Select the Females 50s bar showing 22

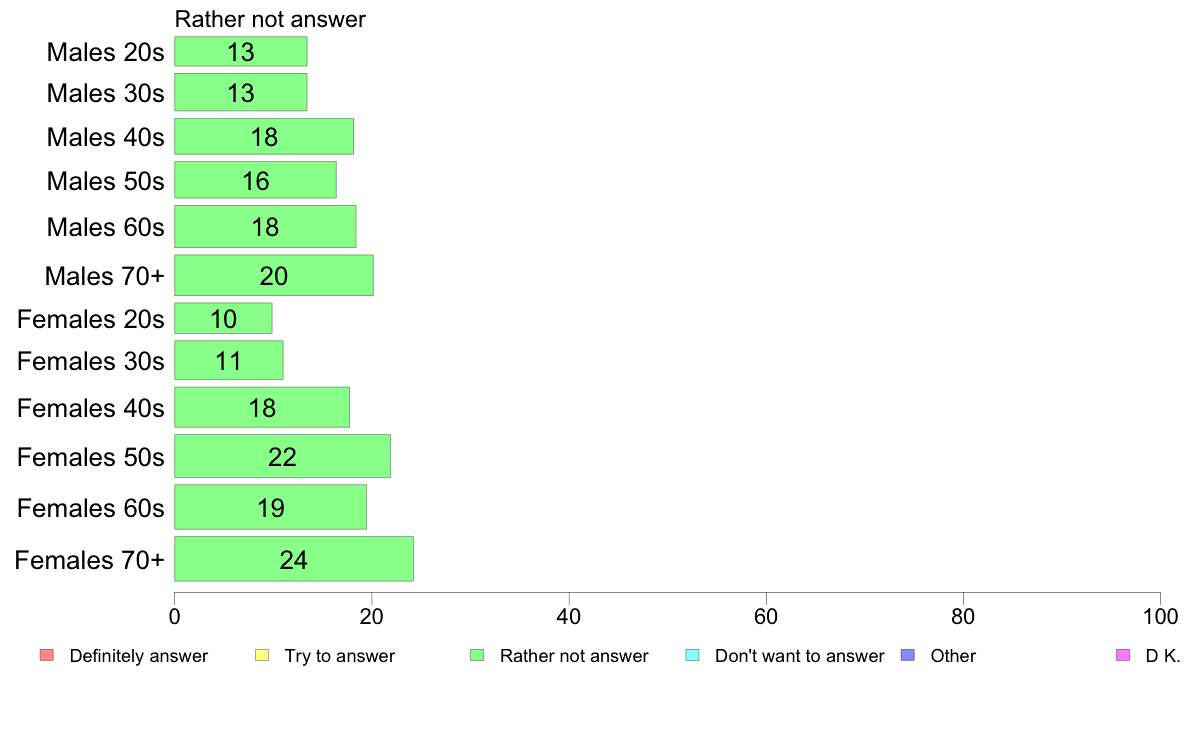[x=283, y=456]
